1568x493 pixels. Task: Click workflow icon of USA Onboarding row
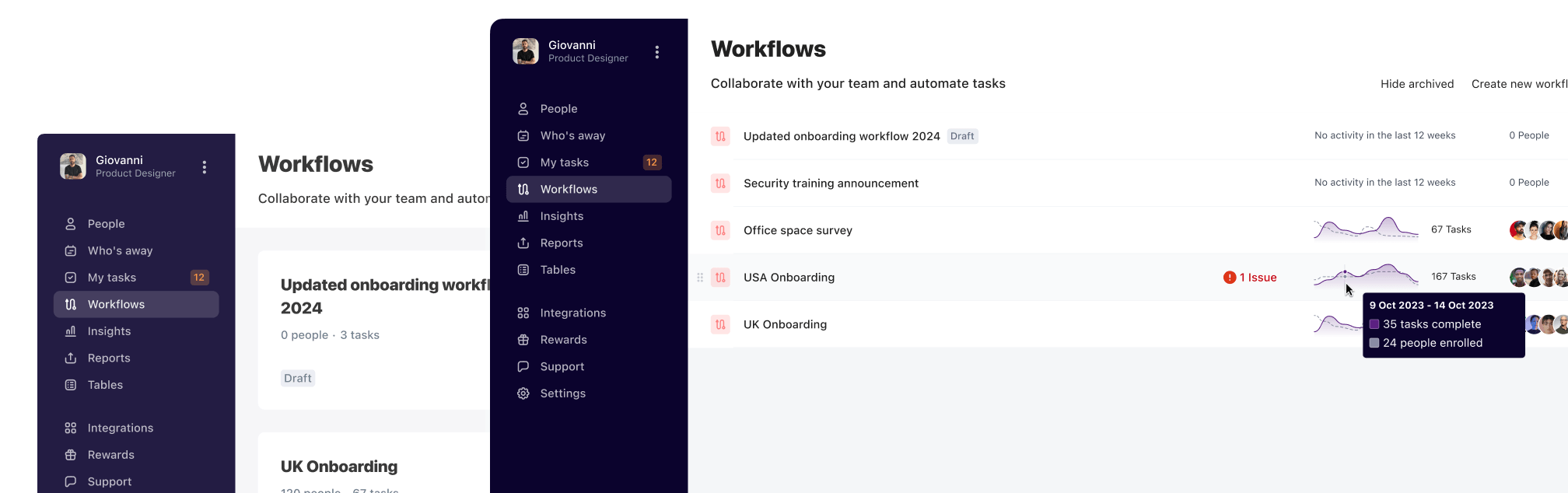pos(721,278)
